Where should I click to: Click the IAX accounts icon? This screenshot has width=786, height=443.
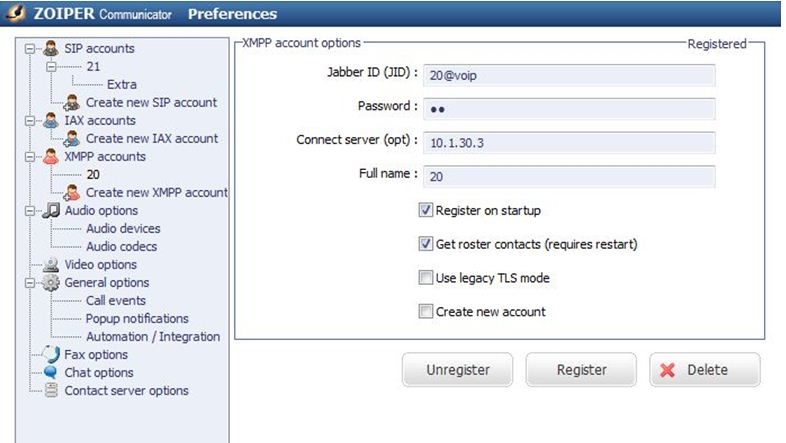click(x=51, y=120)
